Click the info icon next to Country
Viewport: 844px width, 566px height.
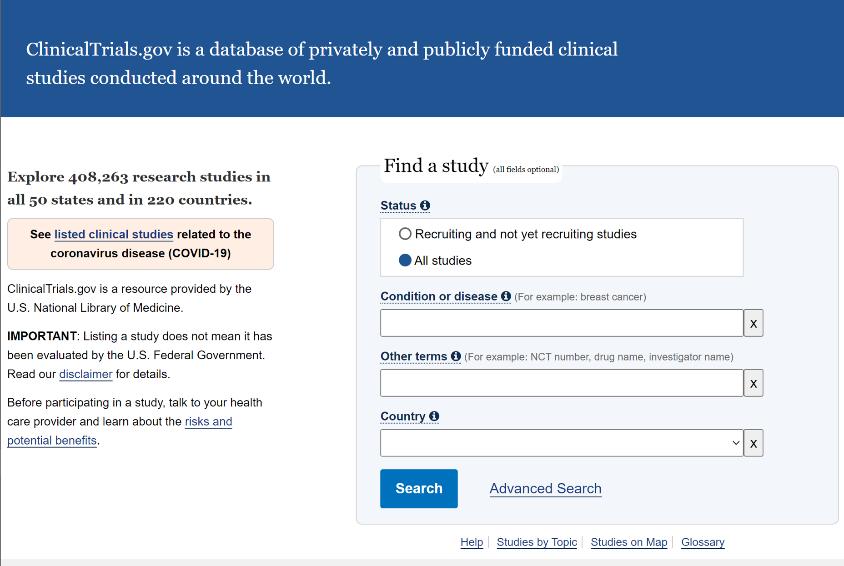(x=434, y=416)
